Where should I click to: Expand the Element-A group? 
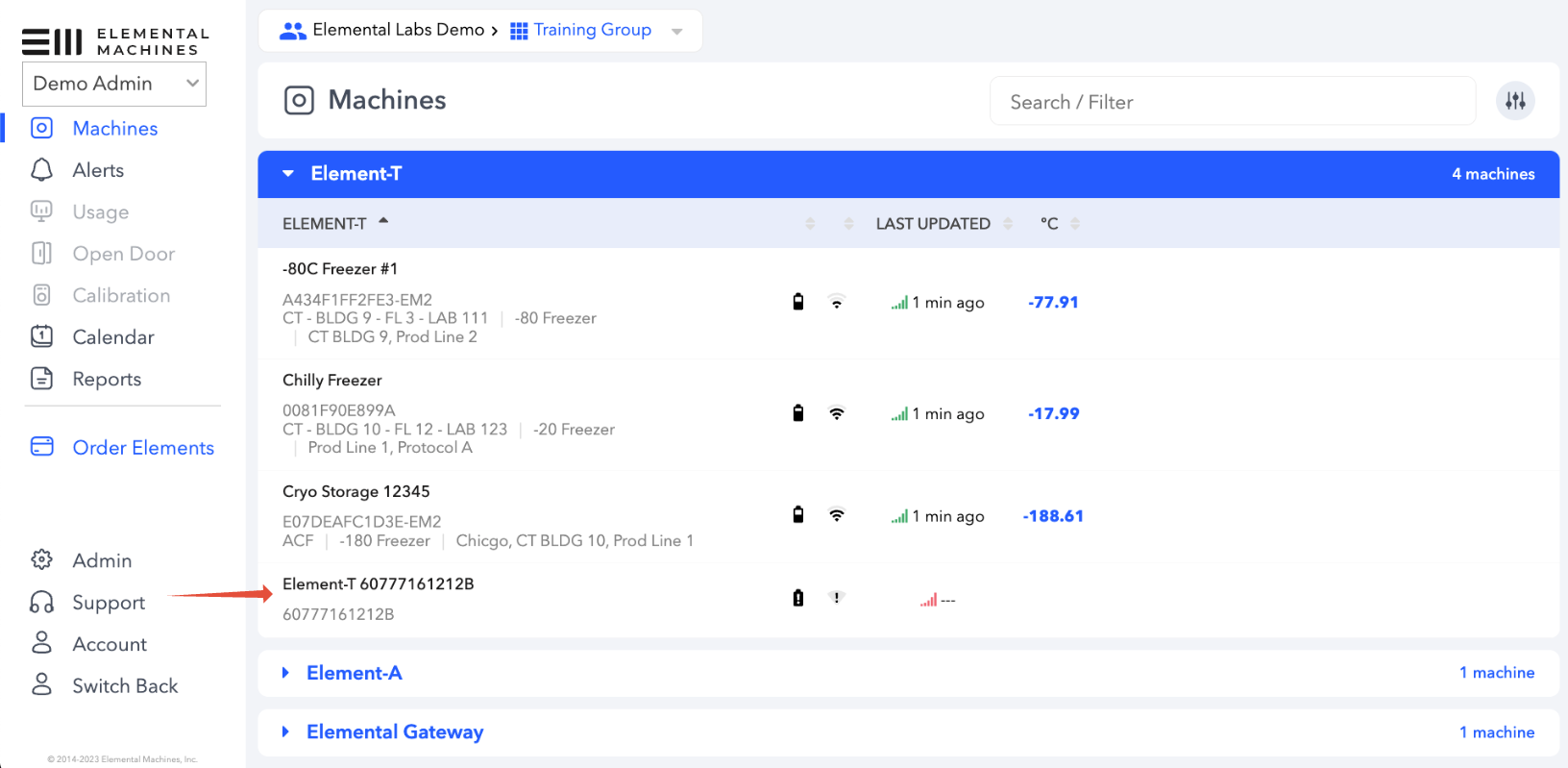tap(285, 673)
